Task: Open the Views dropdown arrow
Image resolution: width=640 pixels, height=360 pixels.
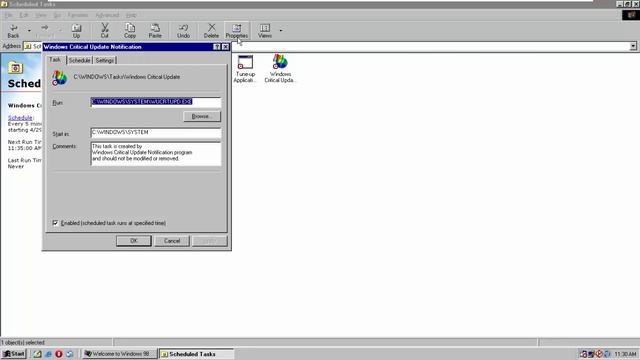Action: pyautogui.click(x=281, y=31)
